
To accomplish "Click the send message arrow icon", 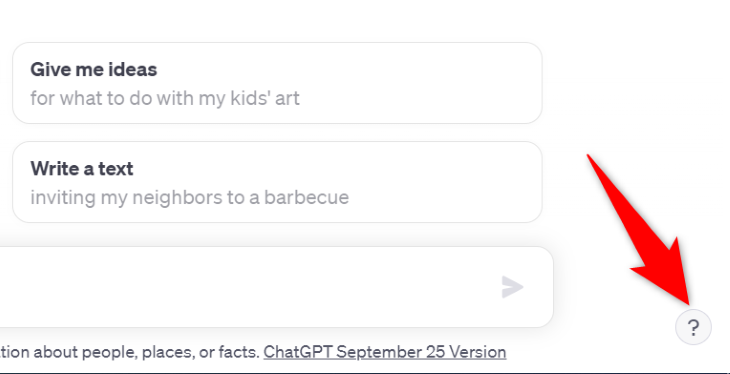I will pos(513,287).
